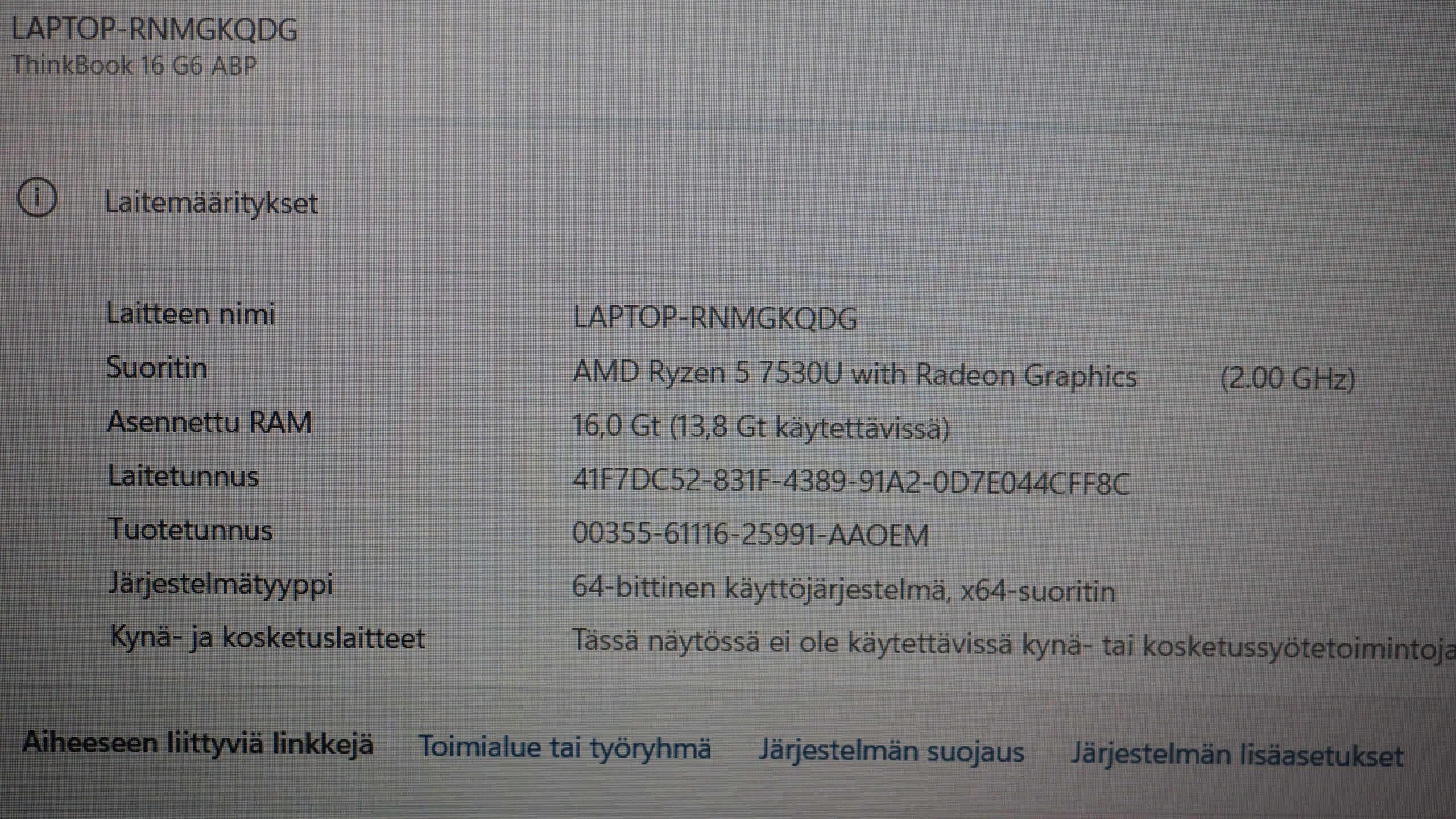Click the Laitetunnus device ID value
The width and height of the screenshot is (1456, 819).
coord(850,482)
